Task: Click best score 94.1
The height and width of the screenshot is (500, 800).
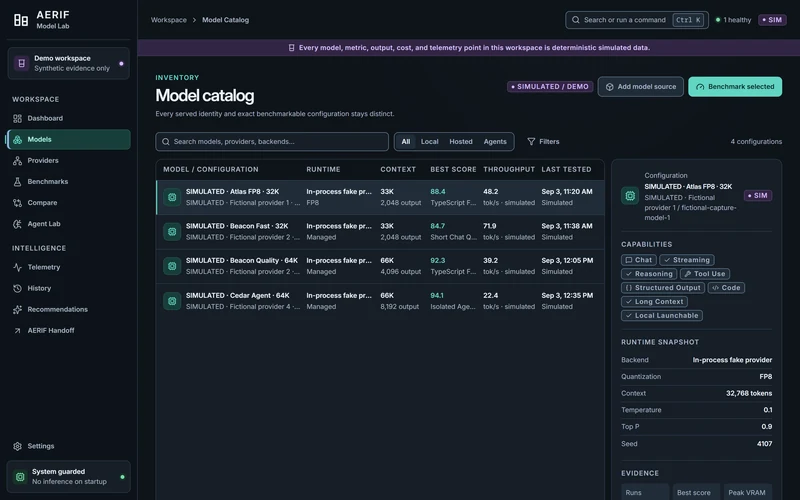Action: 437,295
